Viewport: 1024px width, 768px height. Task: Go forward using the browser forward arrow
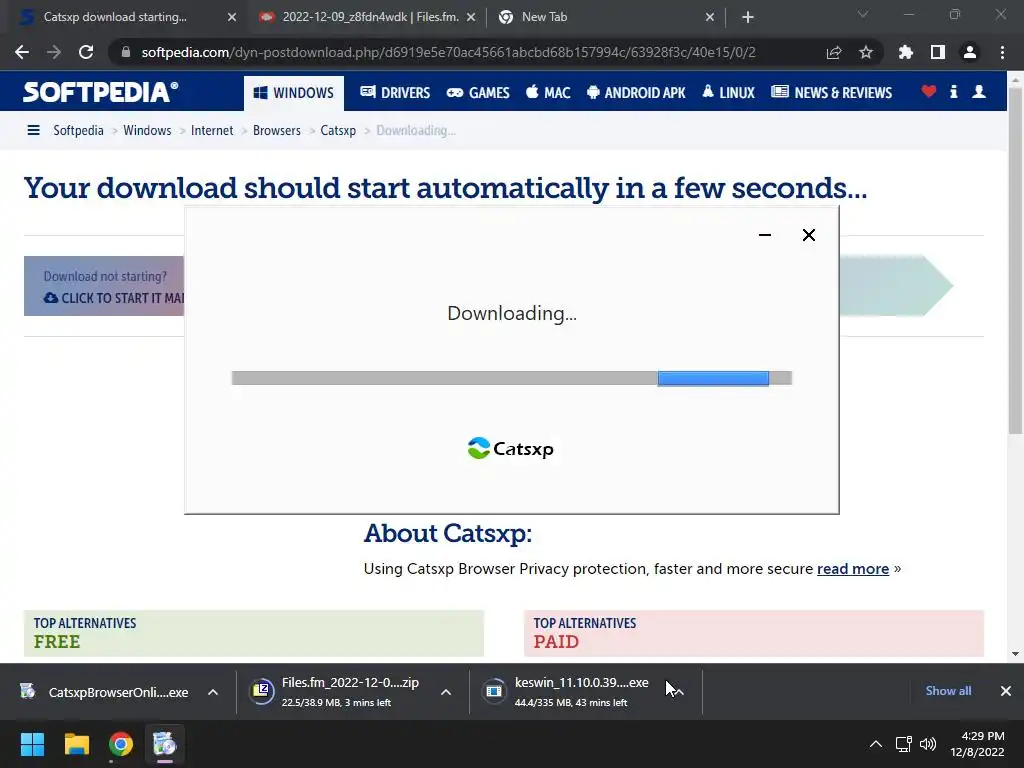54,52
